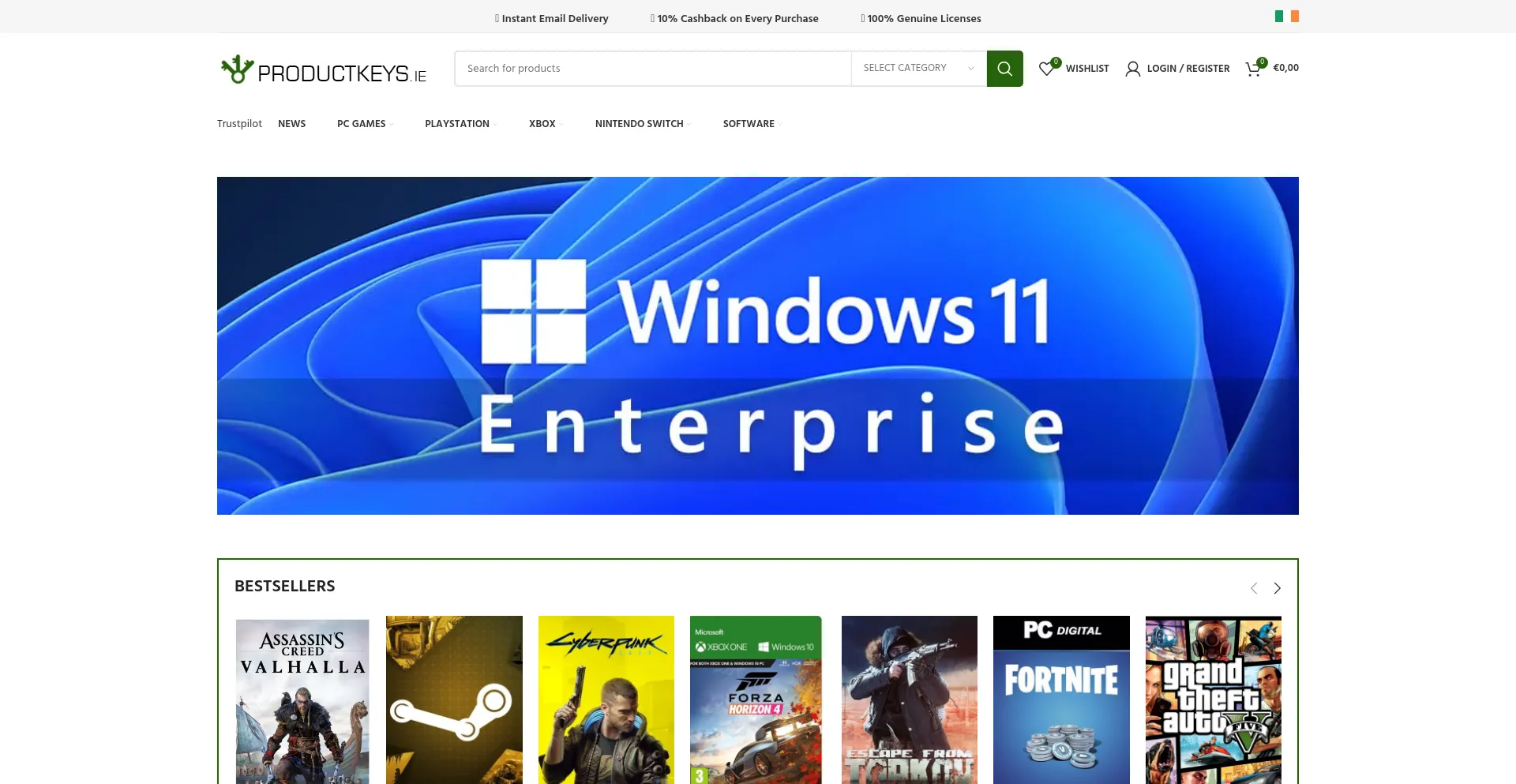Show previous bestsellers with left arrow
Screen dimensions: 1516x784
click(1254, 588)
